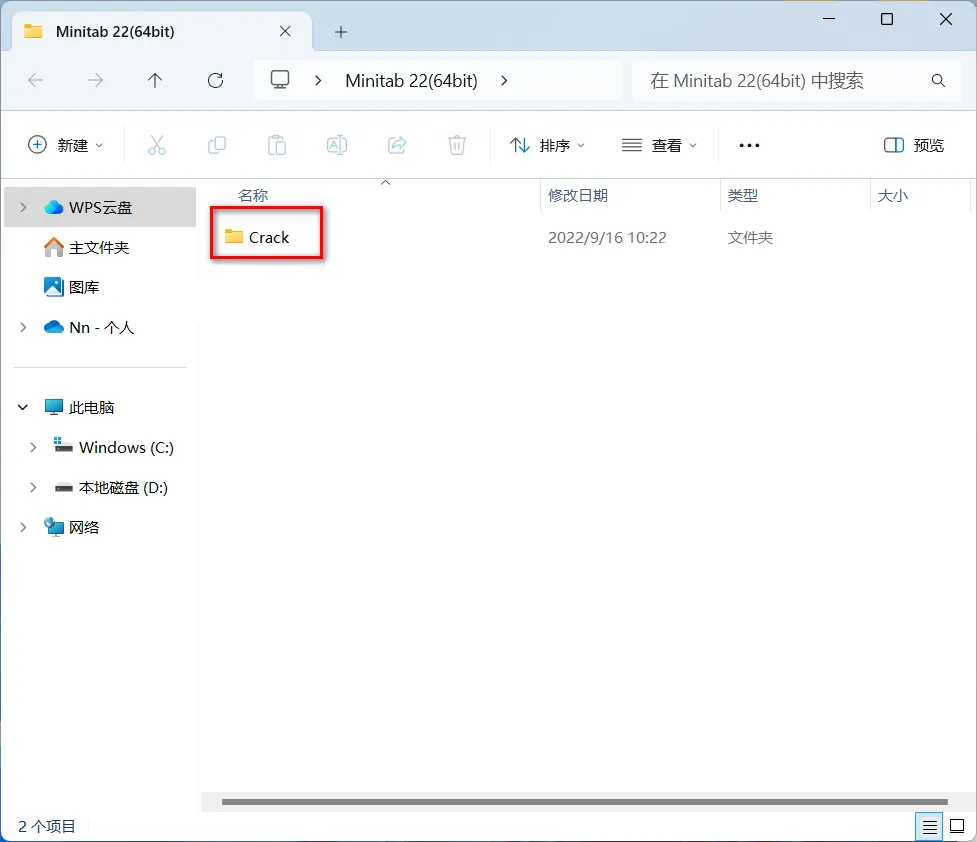Expand chevron after Minitab 22(64bit) breadcrumb
Viewport: 977px width, 842px height.
pyautogui.click(x=504, y=80)
